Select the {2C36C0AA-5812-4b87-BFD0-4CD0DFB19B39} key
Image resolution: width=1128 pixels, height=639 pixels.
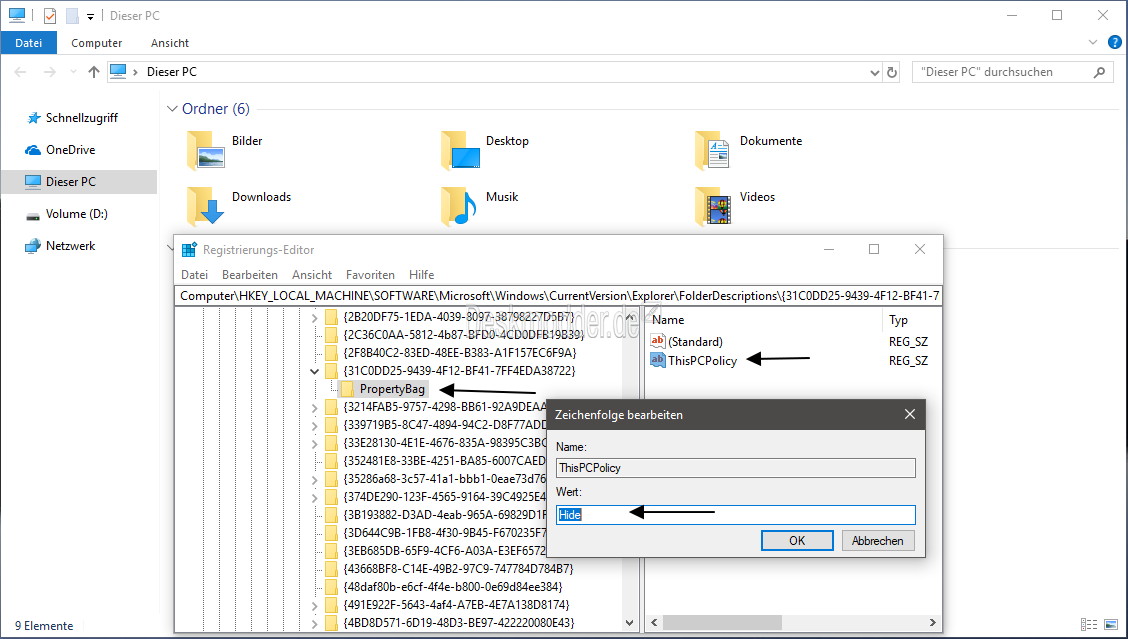(463, 335)
